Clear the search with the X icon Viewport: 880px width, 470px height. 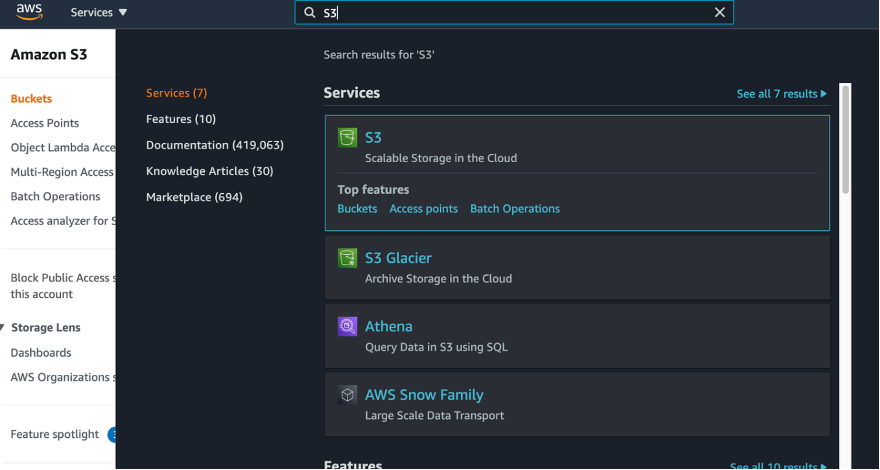coord(719,12)
